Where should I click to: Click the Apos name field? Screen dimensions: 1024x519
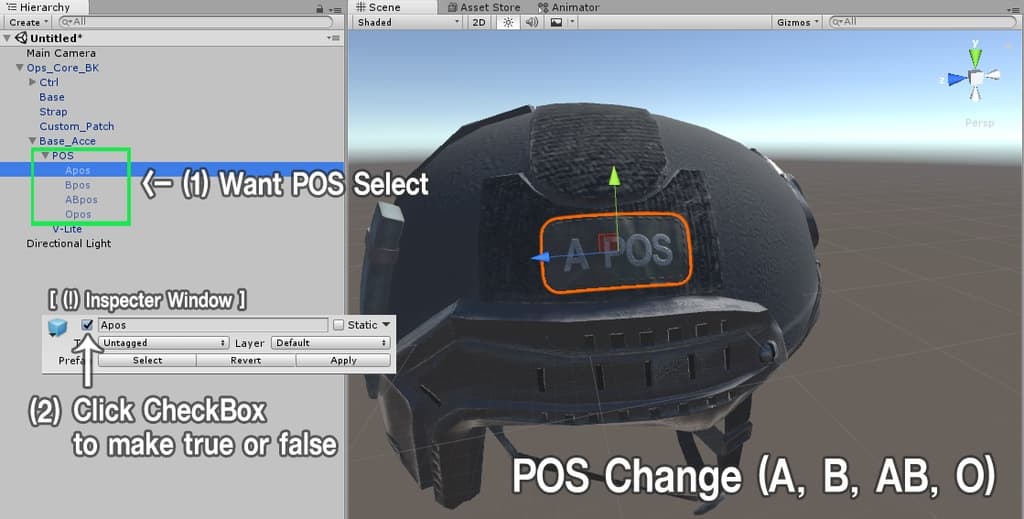tap(213, 324)
